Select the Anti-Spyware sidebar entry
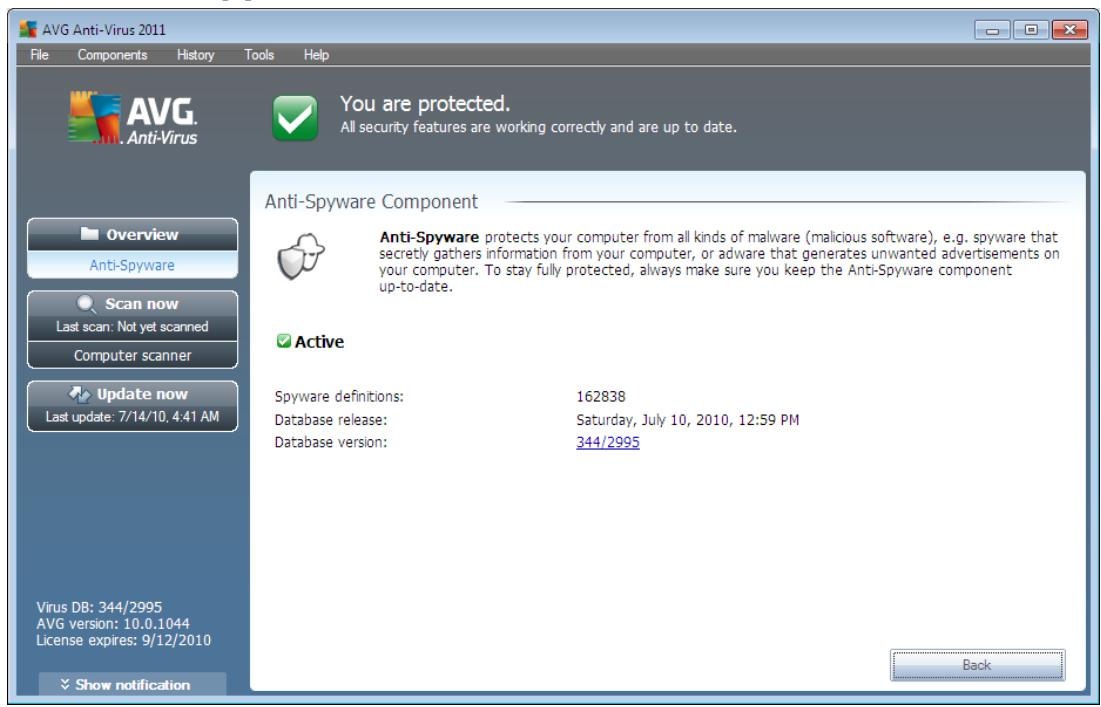The height and width of the screenshot is (707, 1101). [x=132, y=265]
